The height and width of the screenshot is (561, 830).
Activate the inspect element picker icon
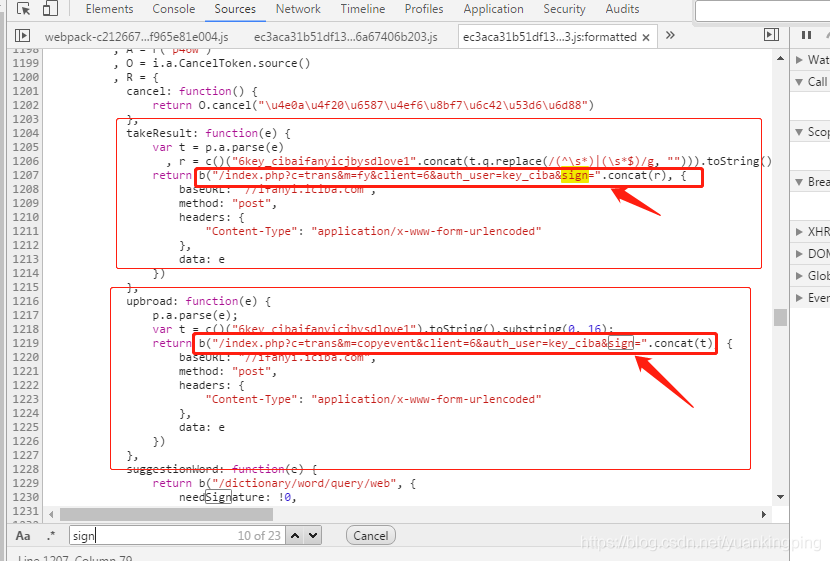click(x=23, y=8)
